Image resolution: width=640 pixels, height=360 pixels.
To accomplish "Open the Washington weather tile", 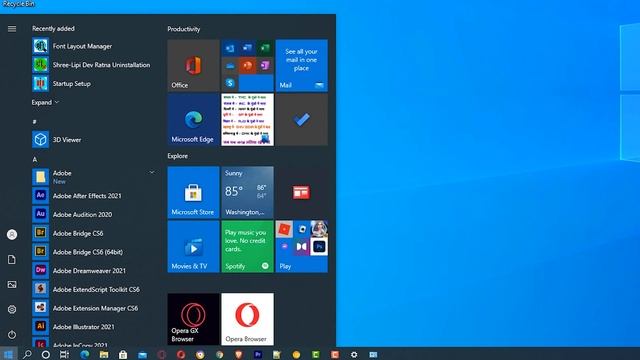I will [x=247, y=192].
